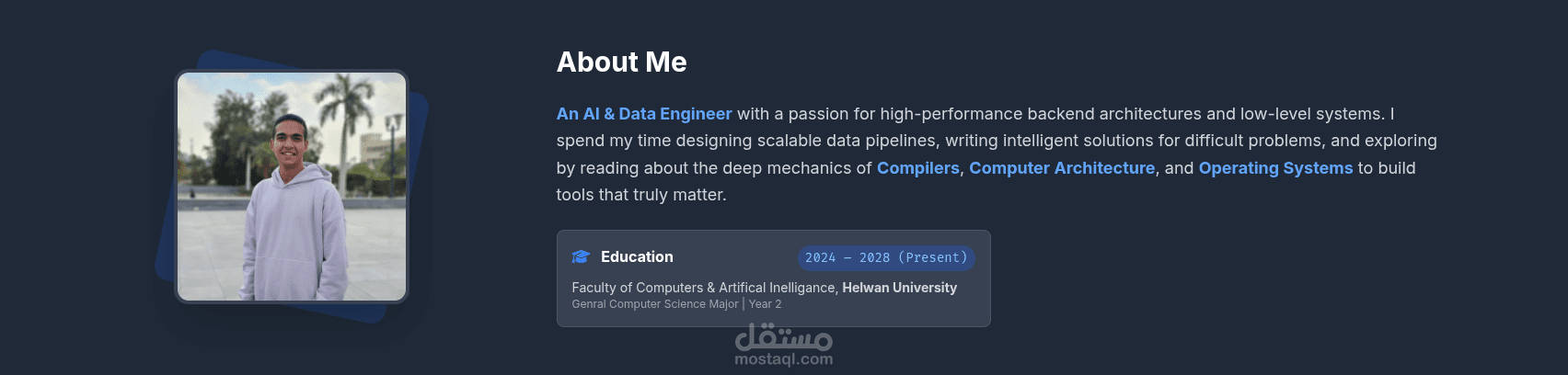
Task: Click the Education card title
Action: click(x=637, y=257)
